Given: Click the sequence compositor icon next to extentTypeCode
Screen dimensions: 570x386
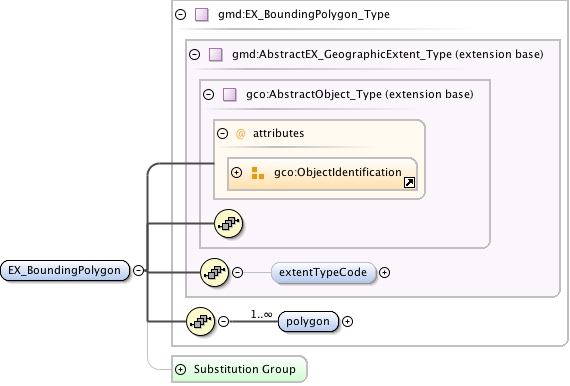Looking at the screenshot, I should pos(214,272).
